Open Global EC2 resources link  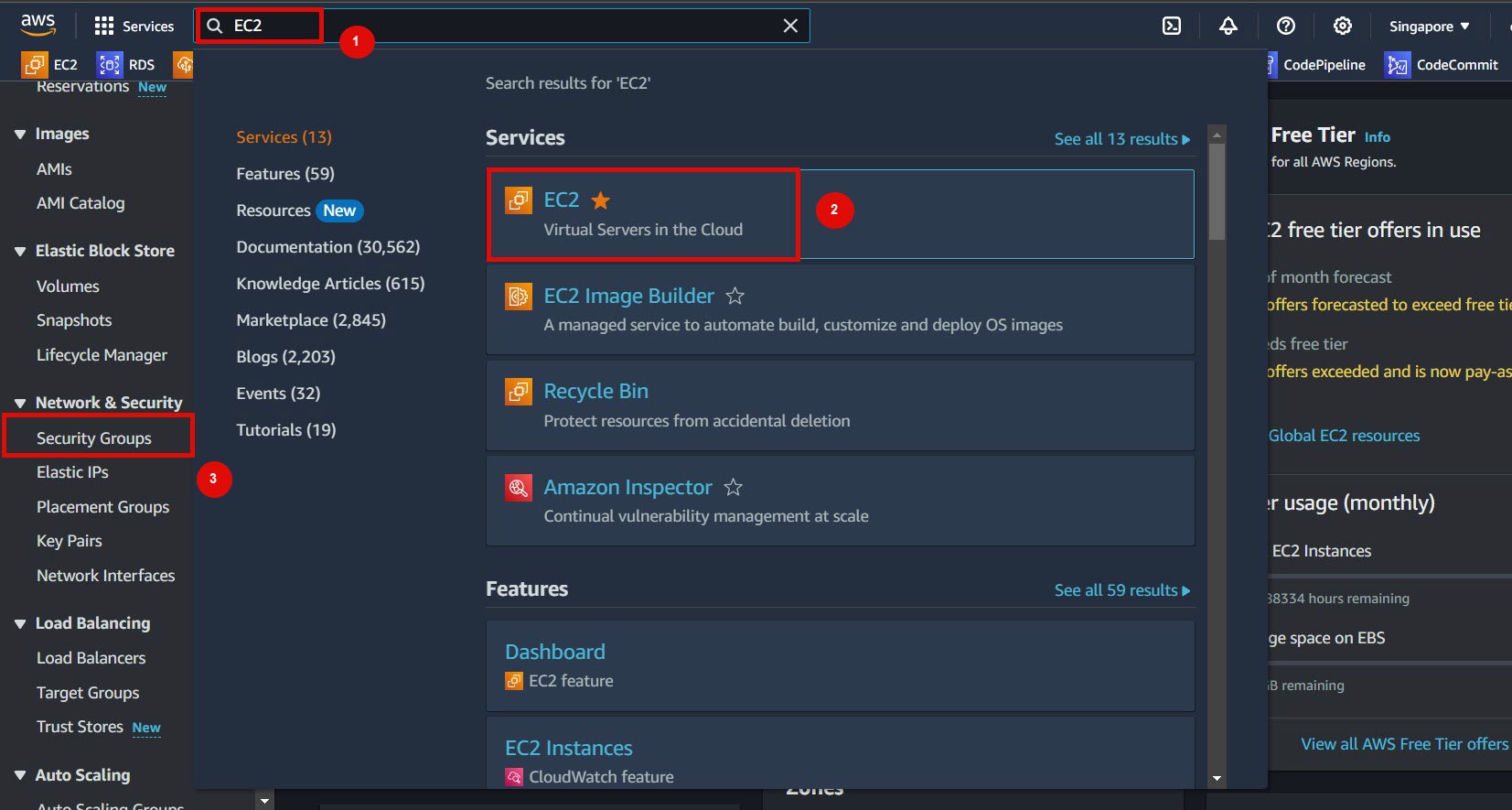(x=1344, y=436)
